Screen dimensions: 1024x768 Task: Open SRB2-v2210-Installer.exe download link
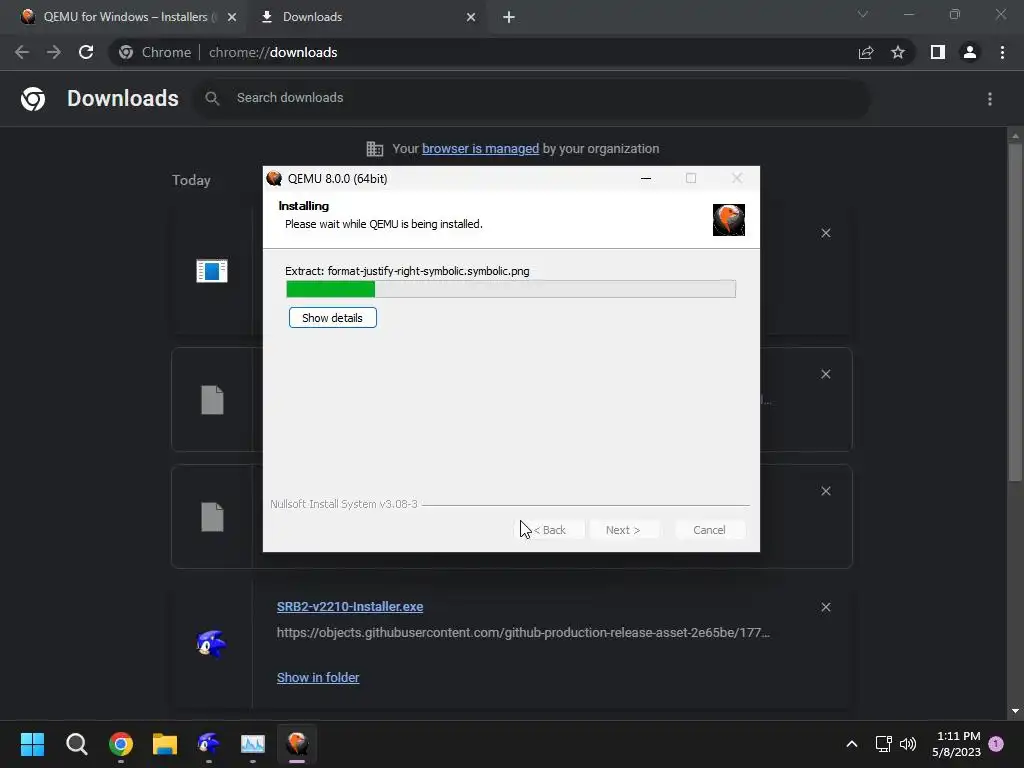(x=350, y=607)
